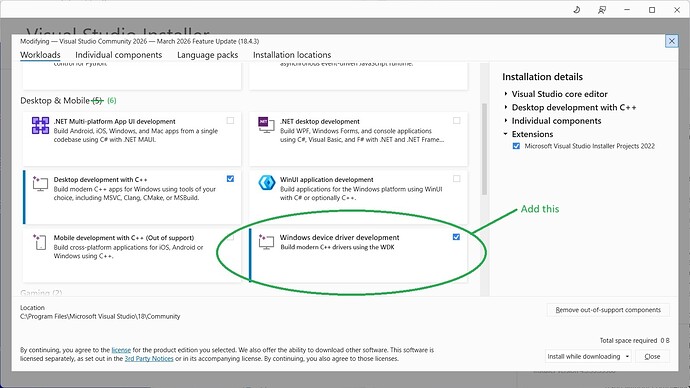Click 'Total space required' text

tap(628, 340)
